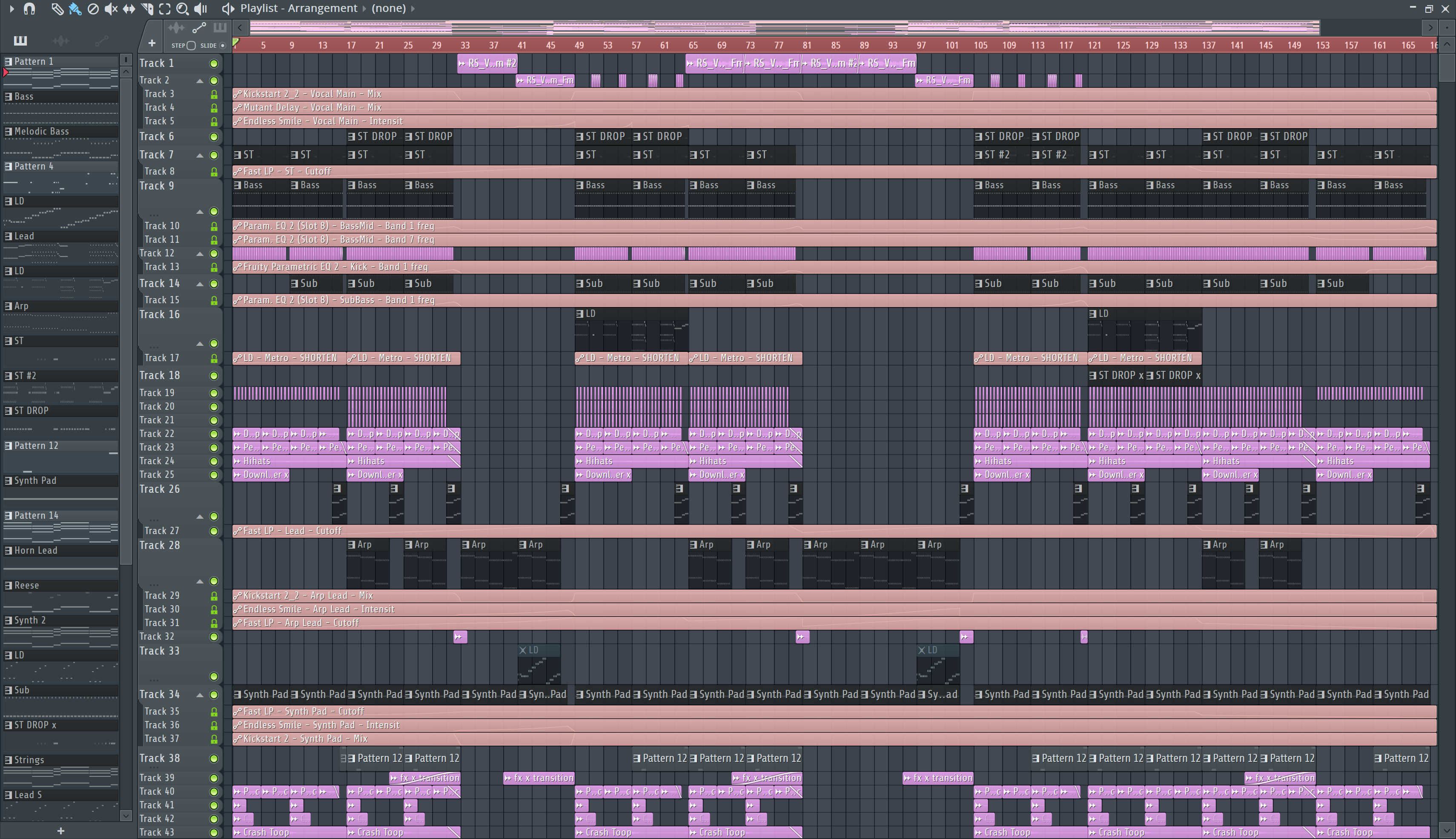Mute Track 18 with its green LED
The image size is (1456, 839).
click(x=214, y=376)
